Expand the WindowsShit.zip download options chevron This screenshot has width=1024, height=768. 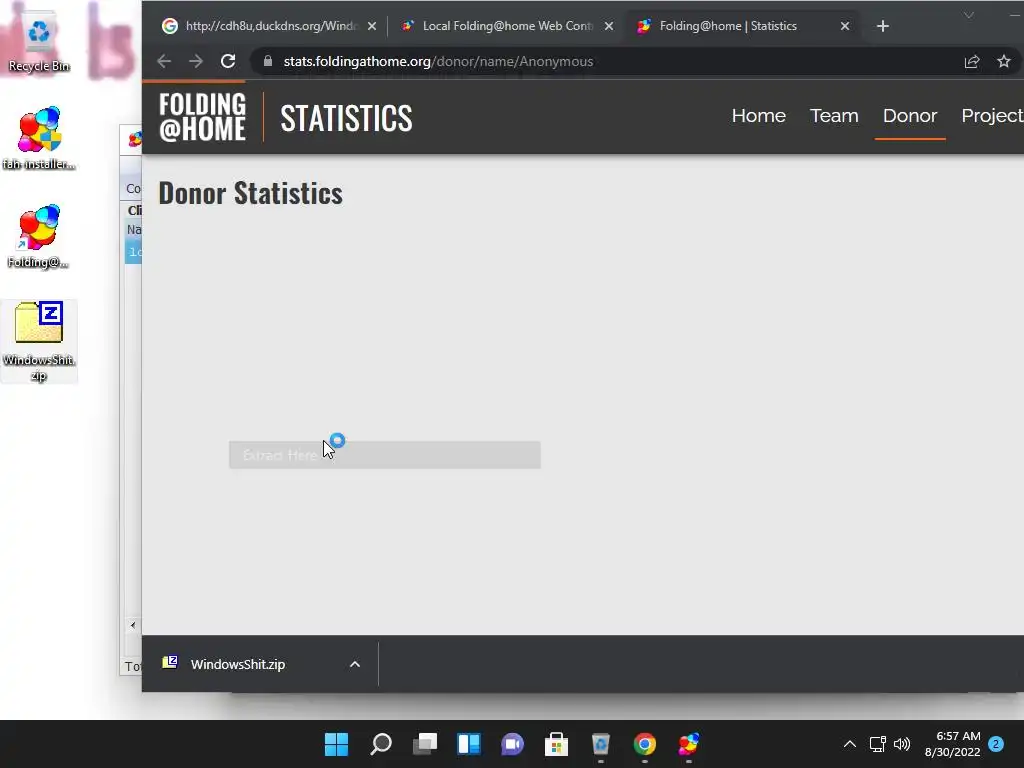[x=355, y=664]
